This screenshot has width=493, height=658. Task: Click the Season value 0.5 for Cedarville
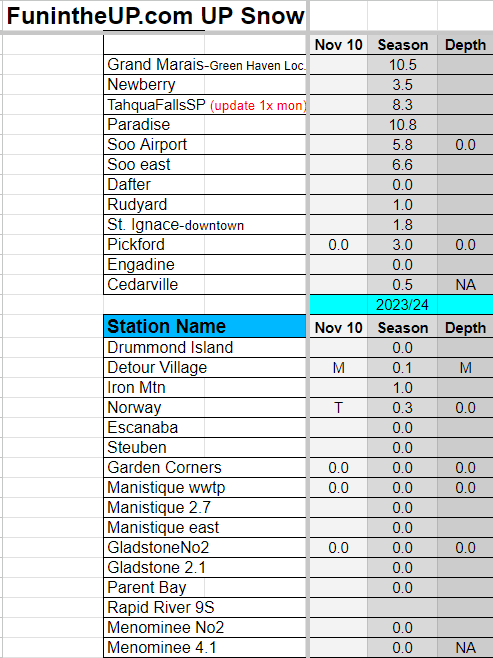(402, 285)
